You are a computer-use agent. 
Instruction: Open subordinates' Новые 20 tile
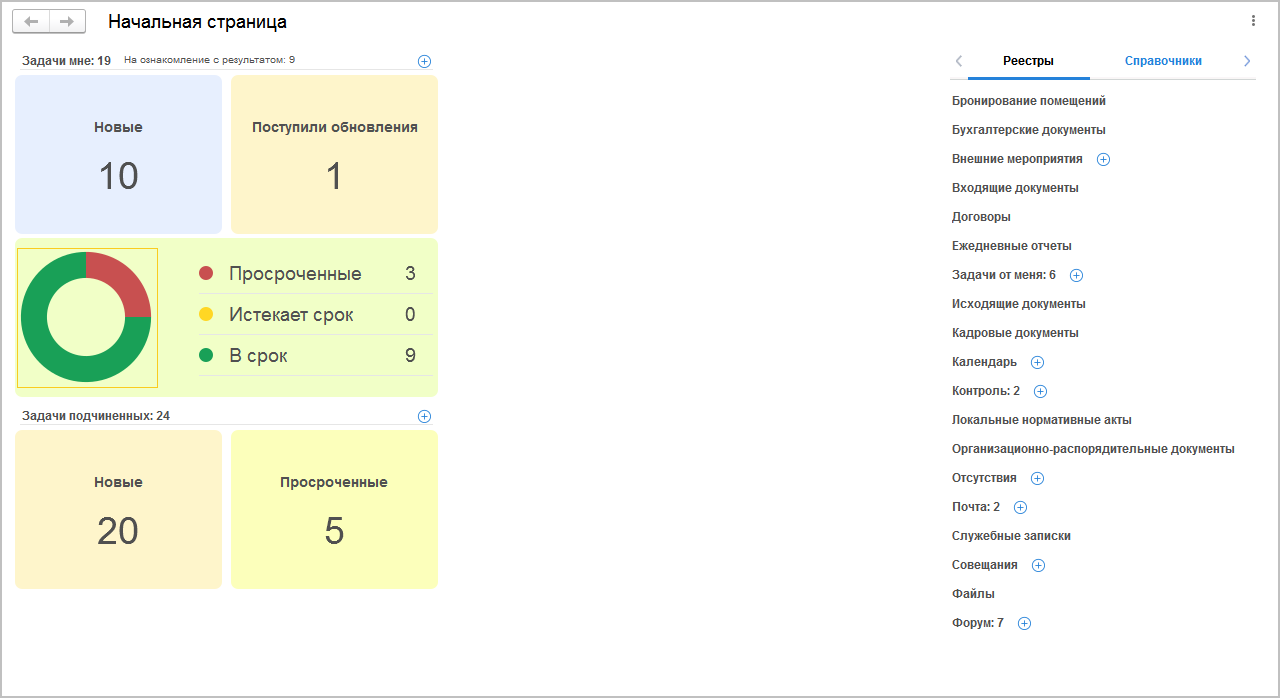click(118, 509)
